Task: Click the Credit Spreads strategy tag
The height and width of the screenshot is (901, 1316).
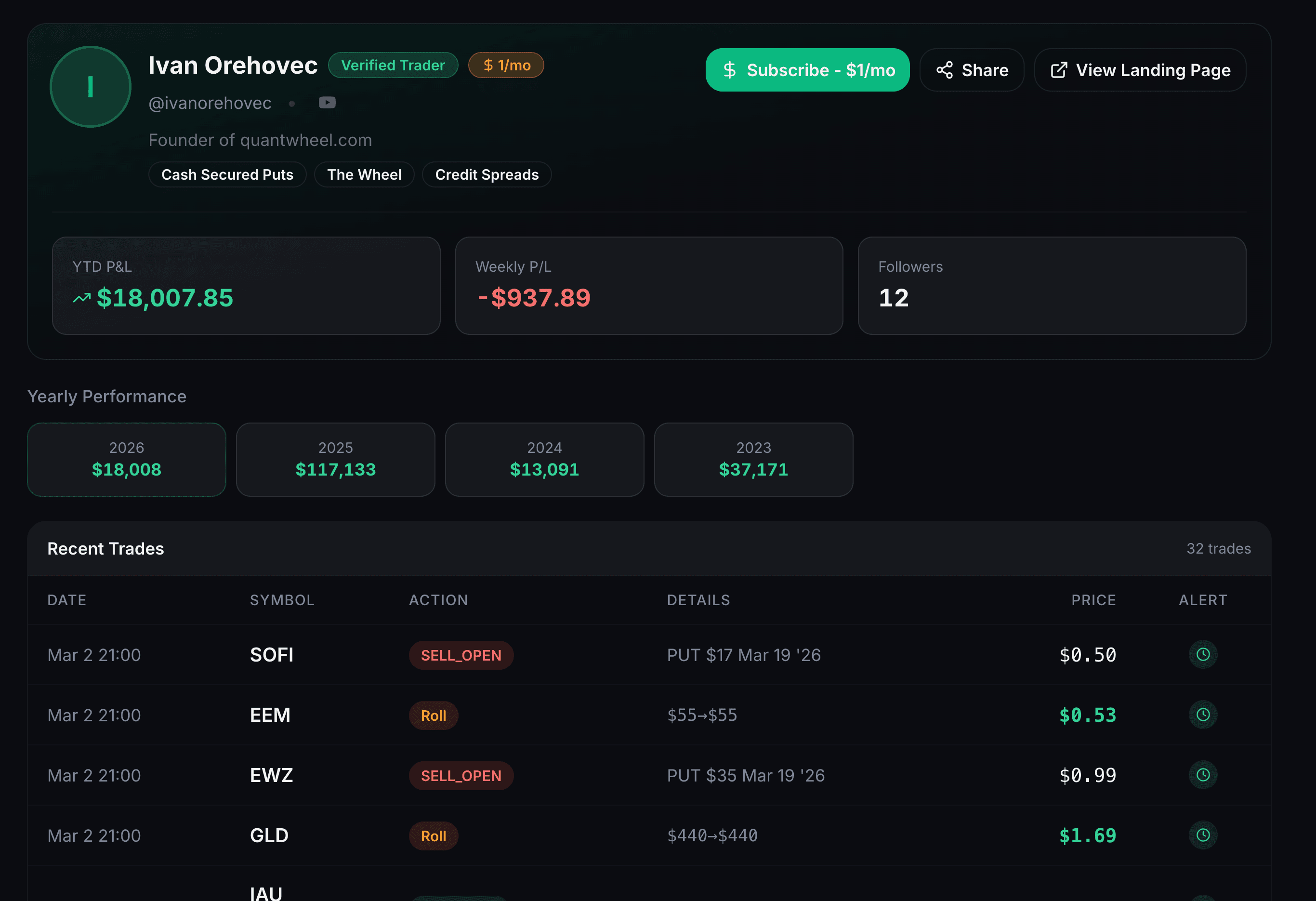Action: pos(487,174)
